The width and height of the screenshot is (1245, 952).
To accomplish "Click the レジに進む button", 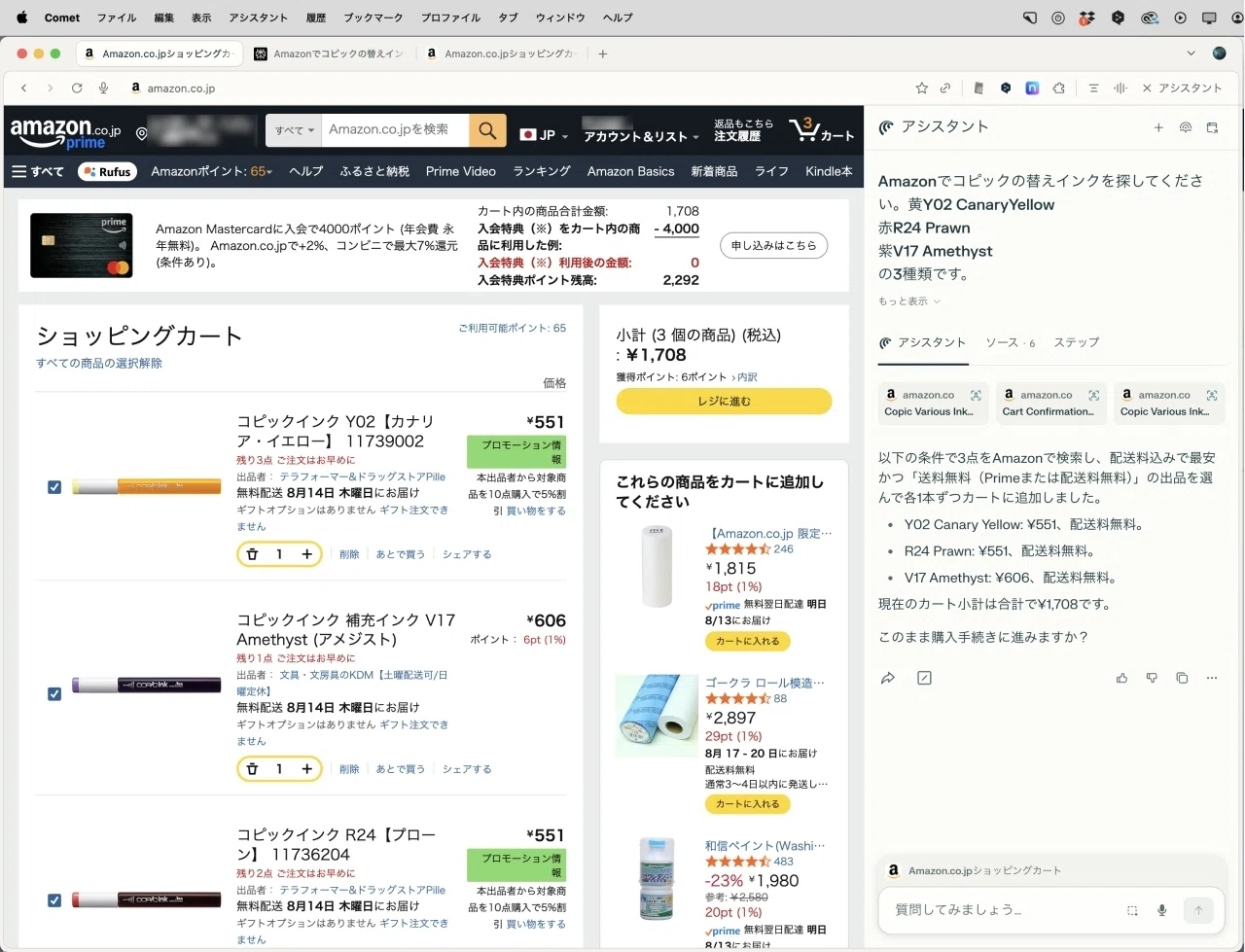I will tap(724, 401).
